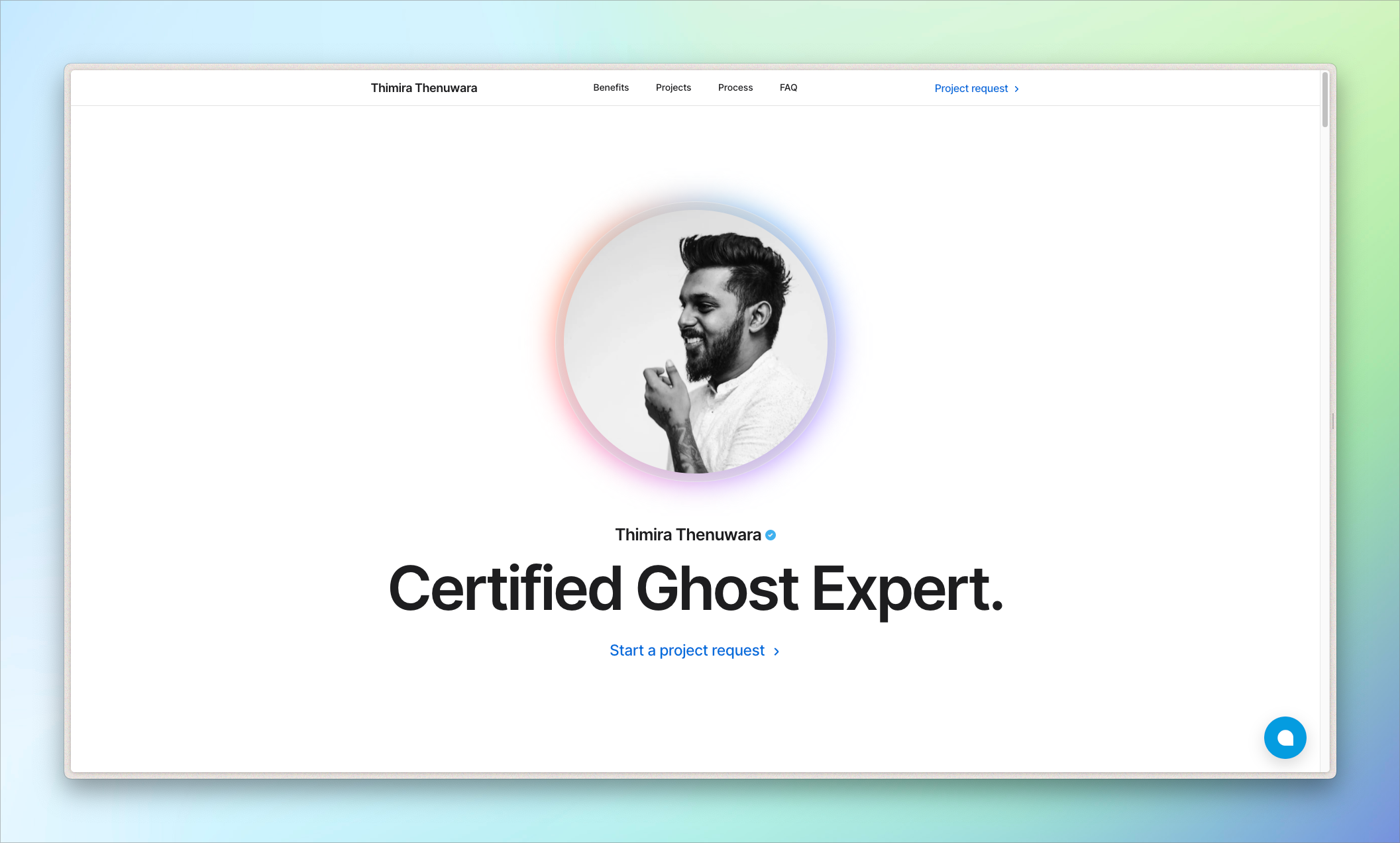Open the Projects navigation item
1400x843 pixels.
pyautogui.click(x=673, y=87)
